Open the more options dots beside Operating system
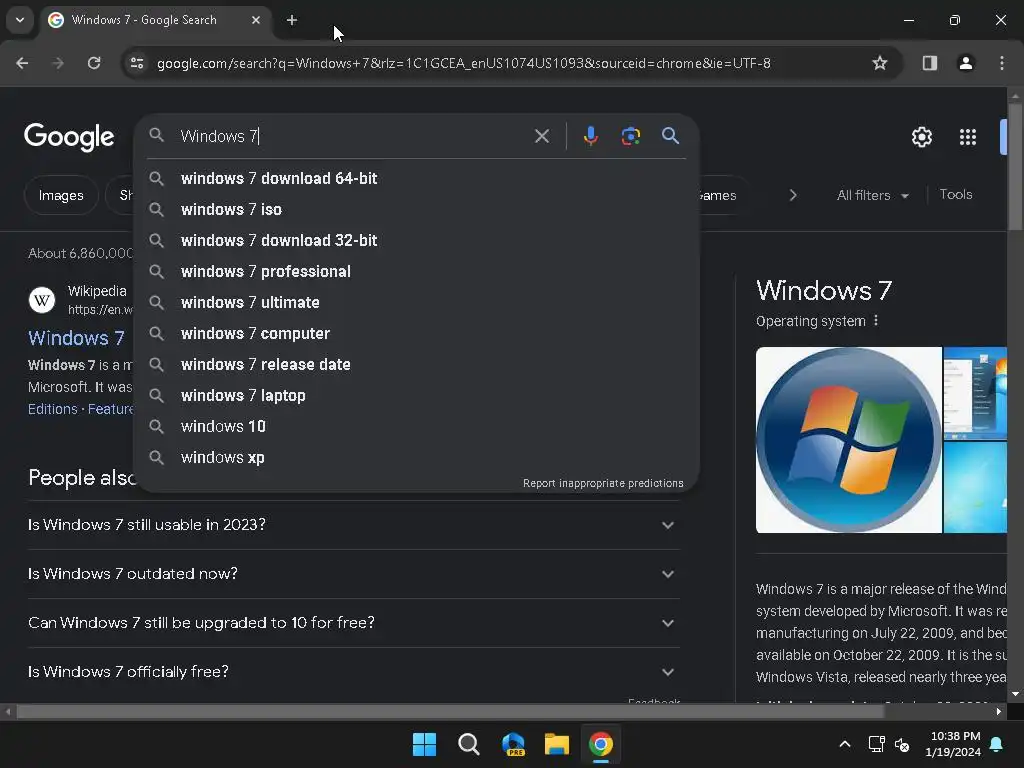Screen dimensions: 1024x768 (876, 321)
